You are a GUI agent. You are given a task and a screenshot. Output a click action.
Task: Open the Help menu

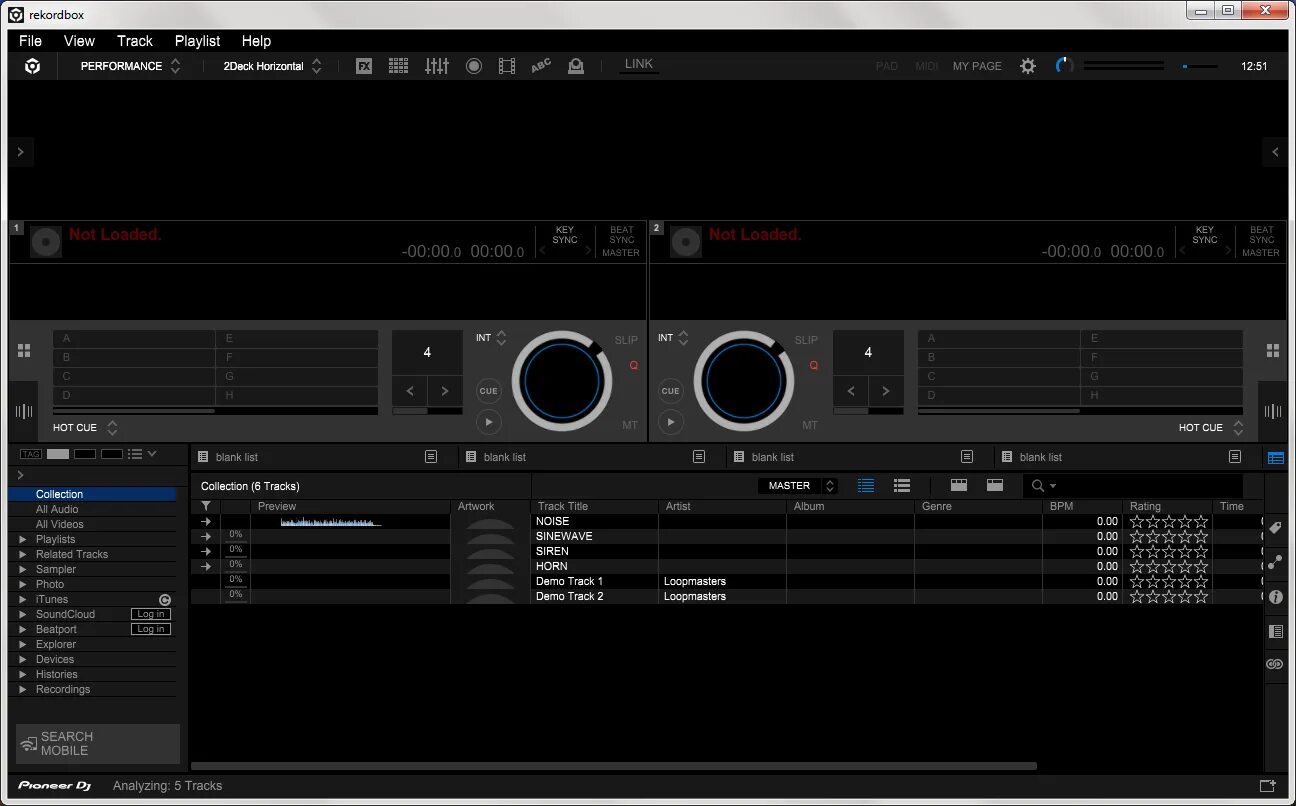256,41
